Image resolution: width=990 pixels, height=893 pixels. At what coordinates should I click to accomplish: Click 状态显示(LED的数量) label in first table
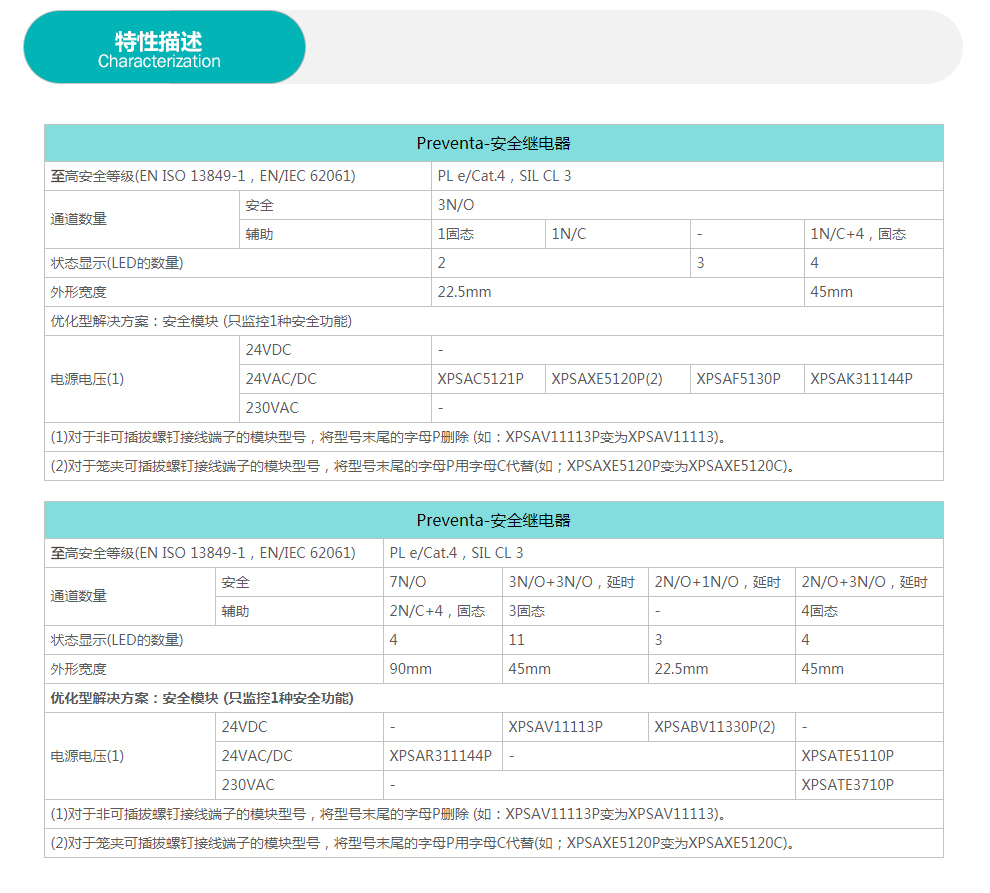coord(117,263)
